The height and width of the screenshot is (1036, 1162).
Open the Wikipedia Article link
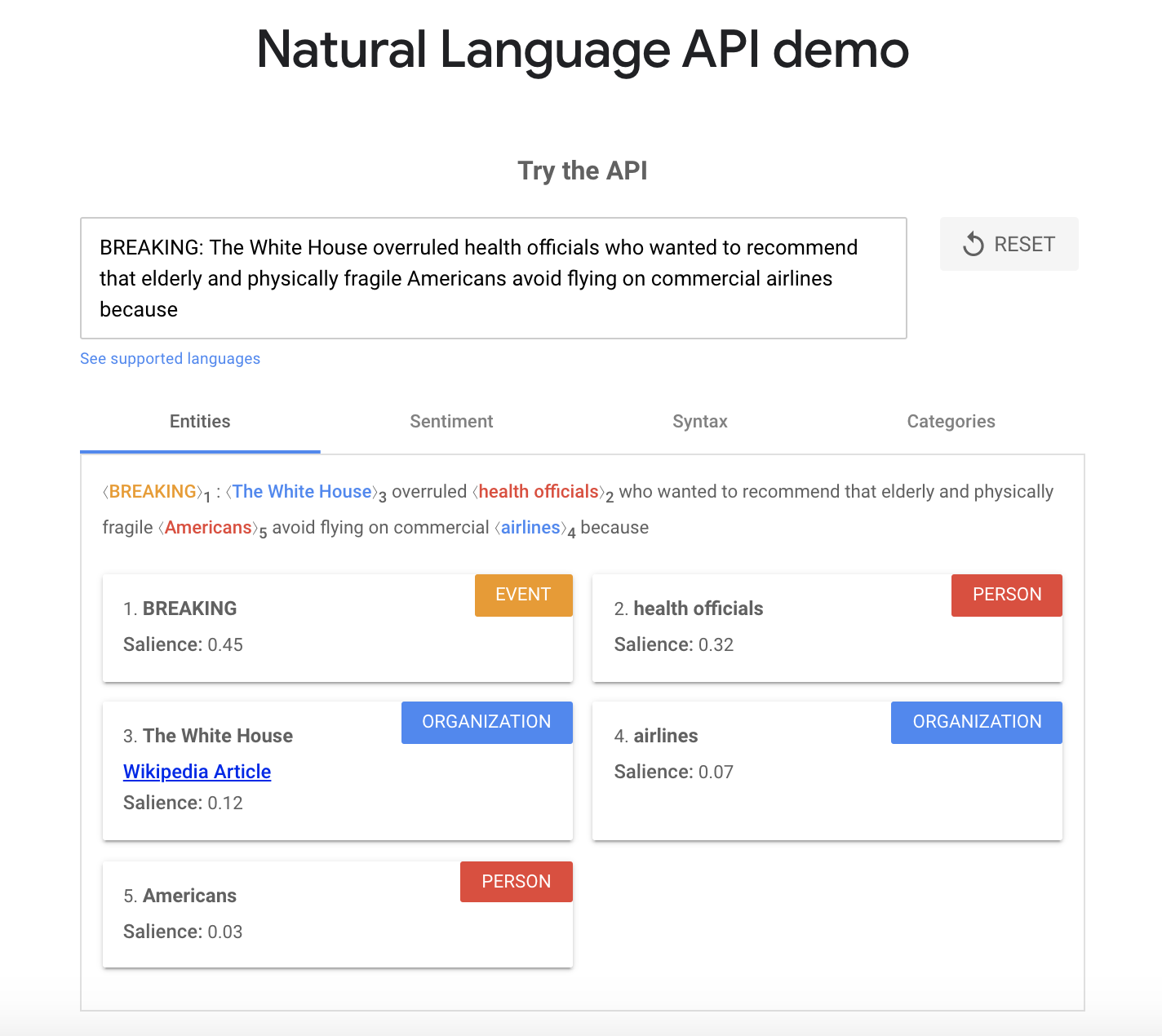pyautogui.click(x=197, y=772)
